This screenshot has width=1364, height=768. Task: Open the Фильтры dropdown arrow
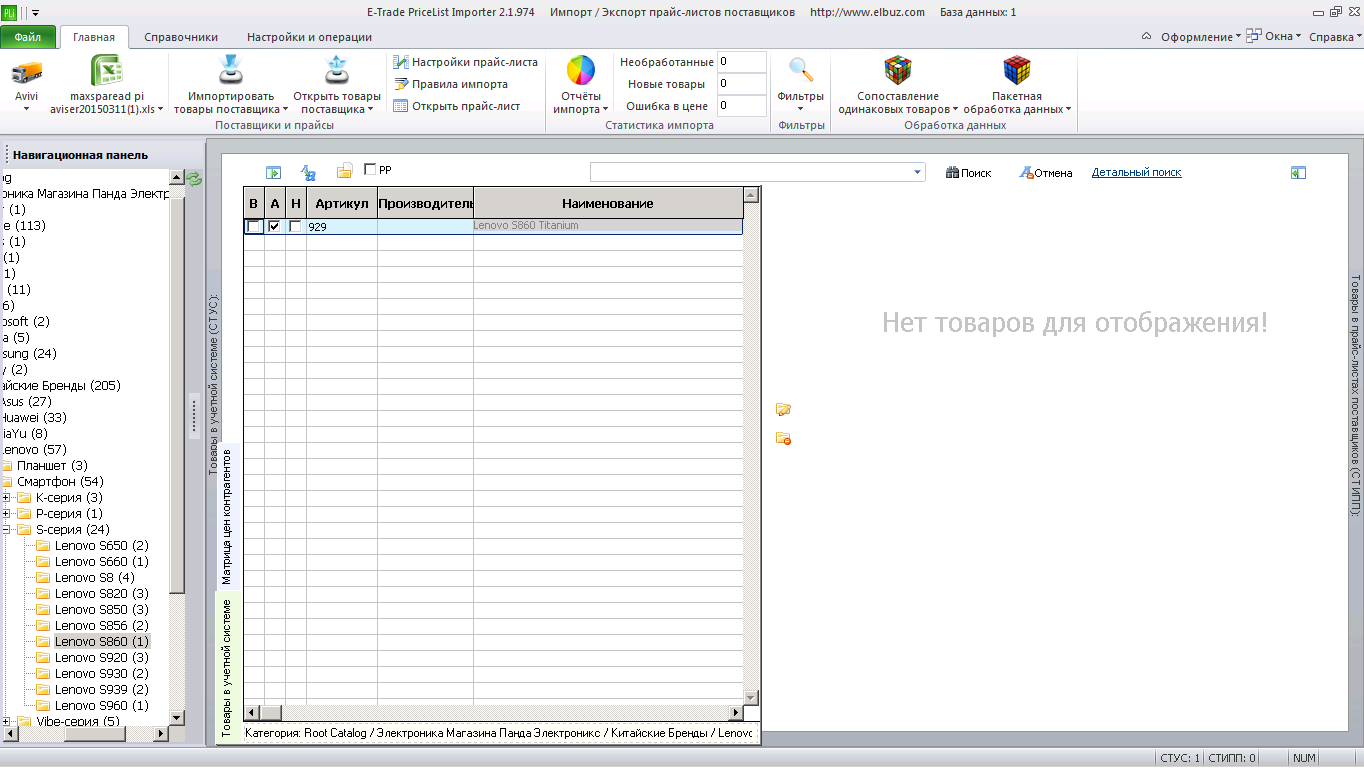coord(800,109)
